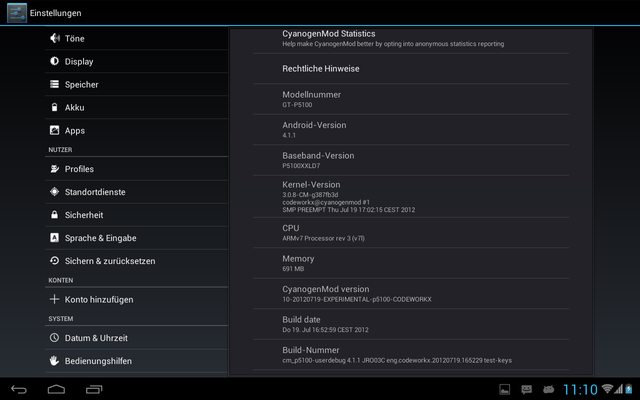
Task: Tap the Töne speaker icon
Action: tap(54, 38)
